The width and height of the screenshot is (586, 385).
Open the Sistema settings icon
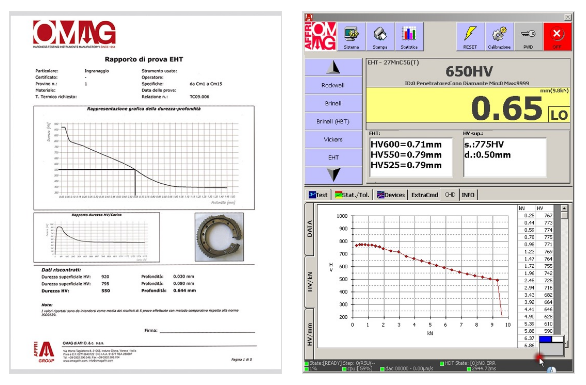point(351,37)
